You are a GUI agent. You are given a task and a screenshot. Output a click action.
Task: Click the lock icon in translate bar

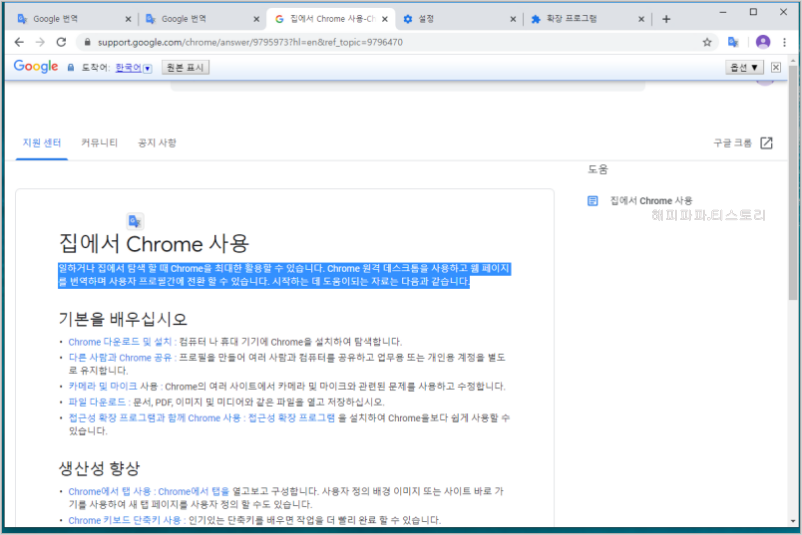coord(71,68)
